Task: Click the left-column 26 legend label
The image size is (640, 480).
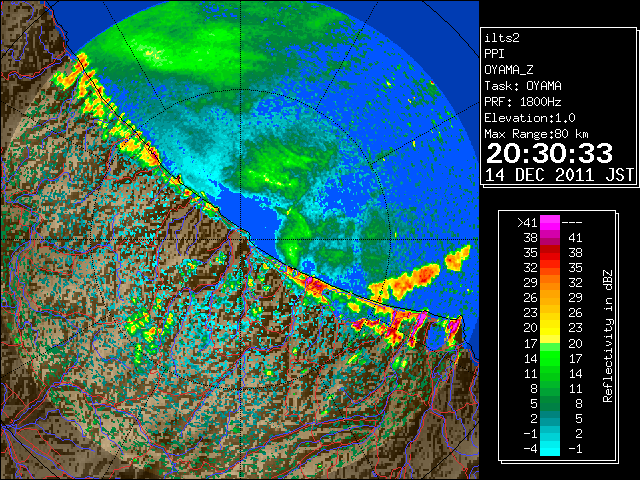Action: tap(531, 298)
